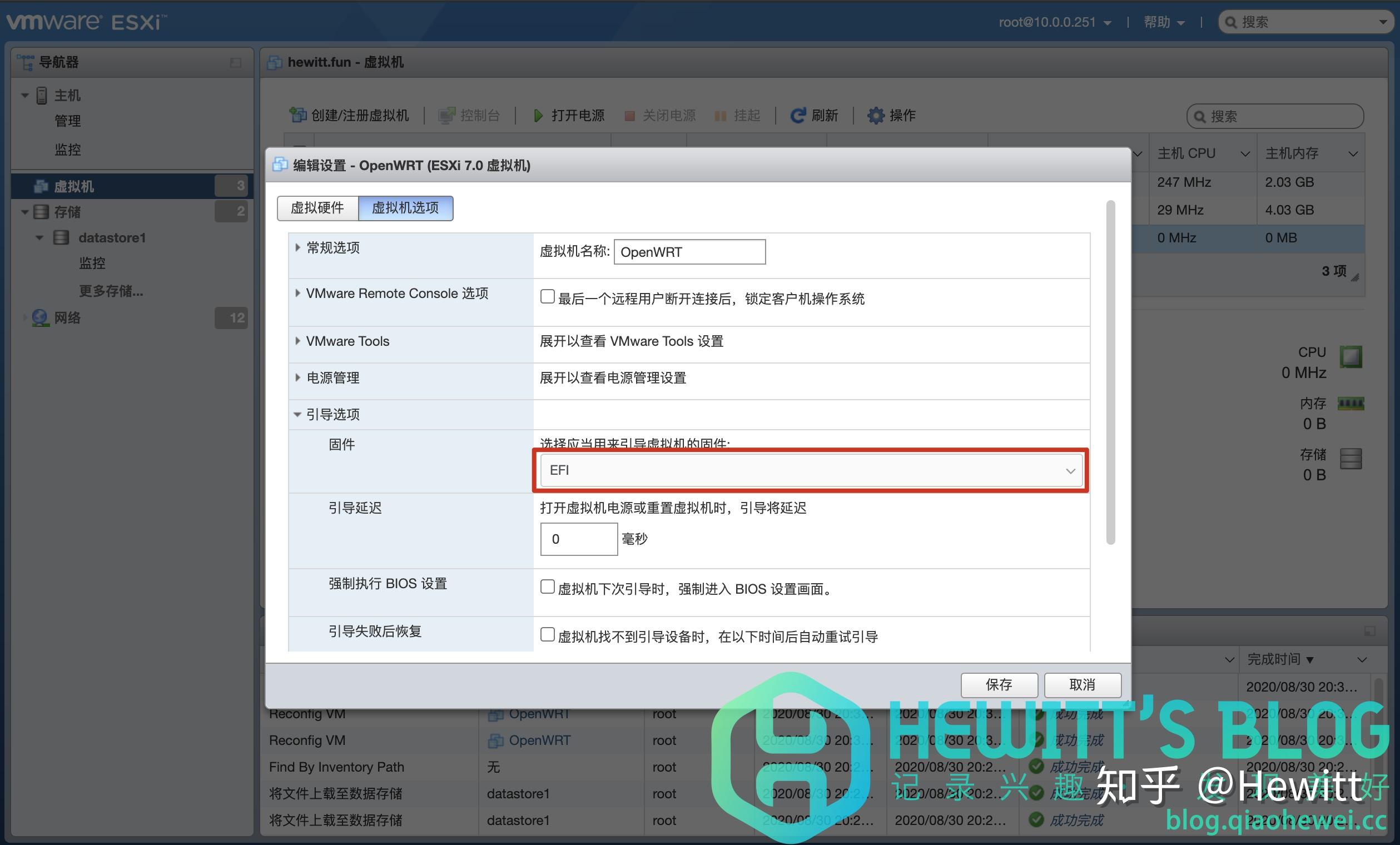The image size is (1400, 845).
Task: Open Host Memory column dropdown
Action: click(1353, 154)
